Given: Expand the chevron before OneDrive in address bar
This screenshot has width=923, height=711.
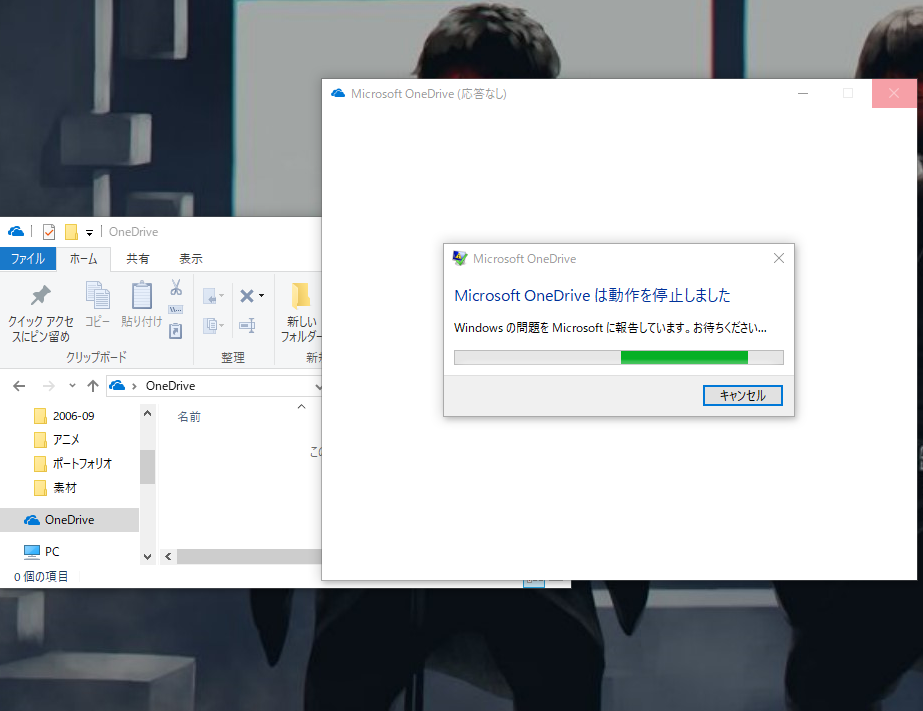Looking at the screenshot, I should point(134,386).
